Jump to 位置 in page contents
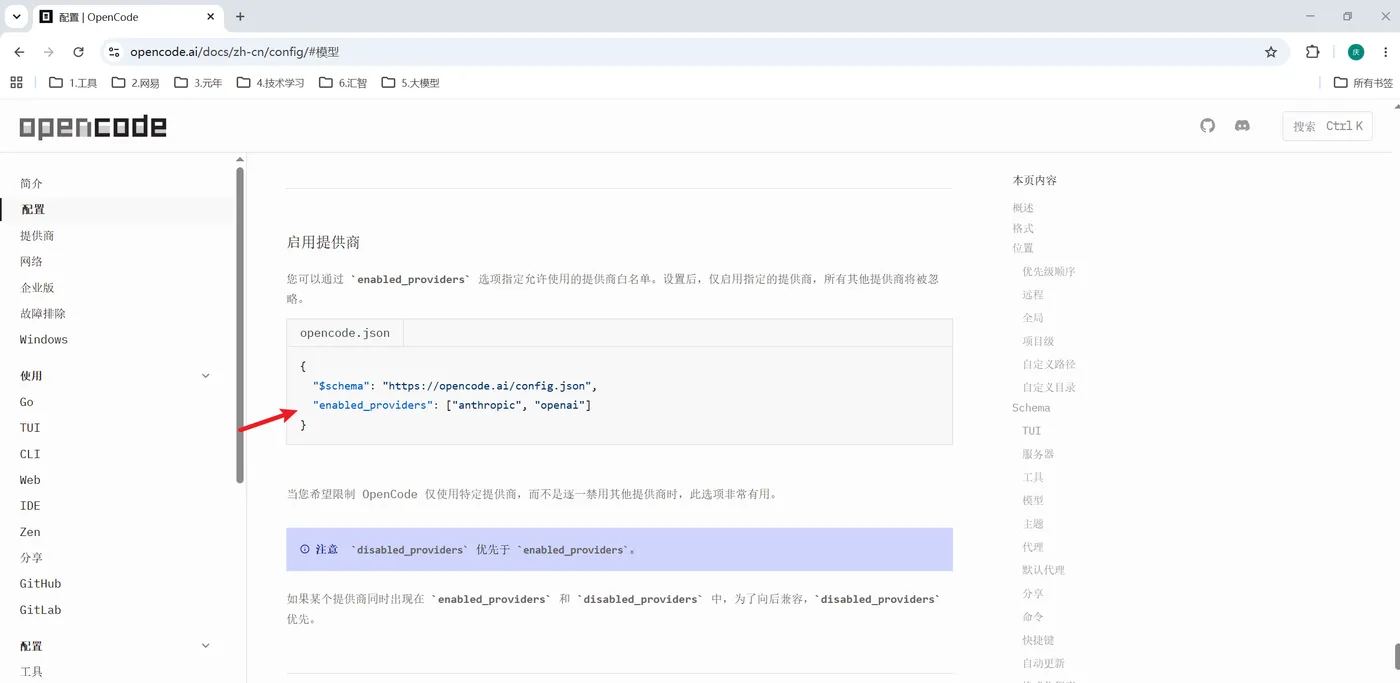 pyautogui.click(x=1023, y=248)
